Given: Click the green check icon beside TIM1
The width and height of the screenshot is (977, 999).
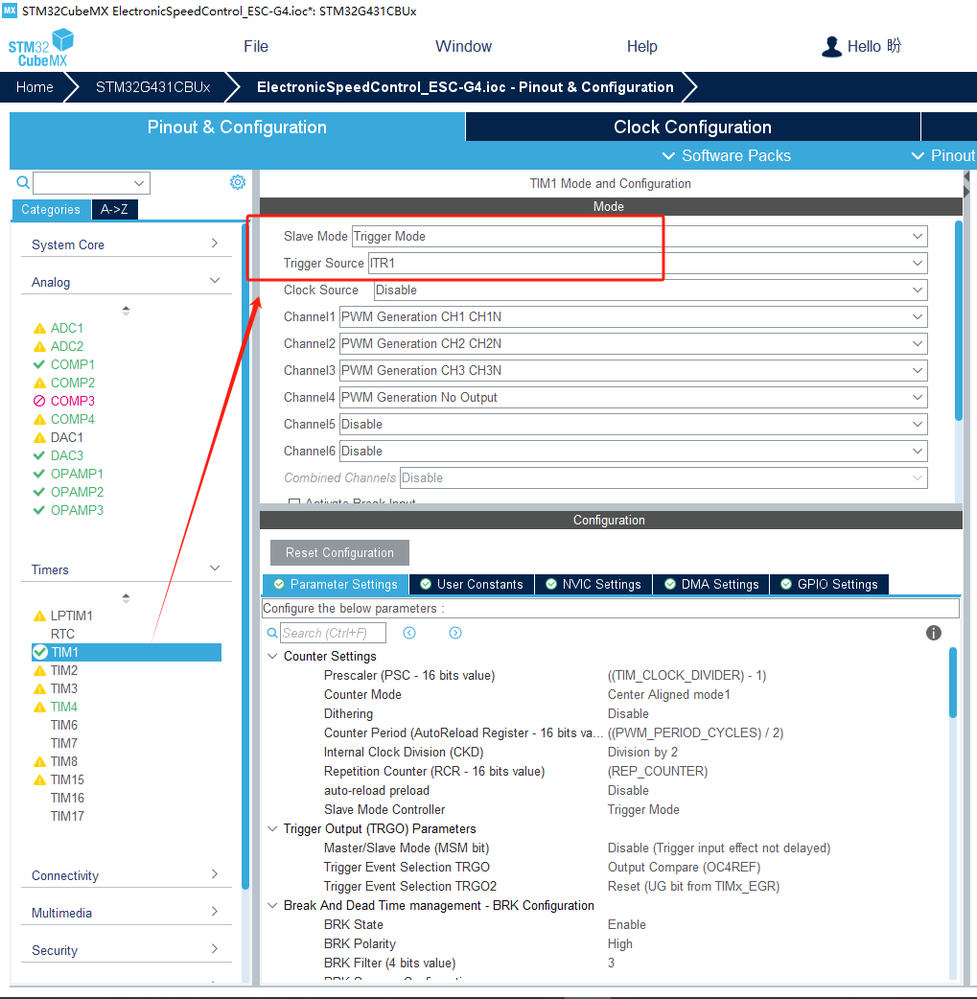Looking at the screenshot, I should [x=40, y=652].
